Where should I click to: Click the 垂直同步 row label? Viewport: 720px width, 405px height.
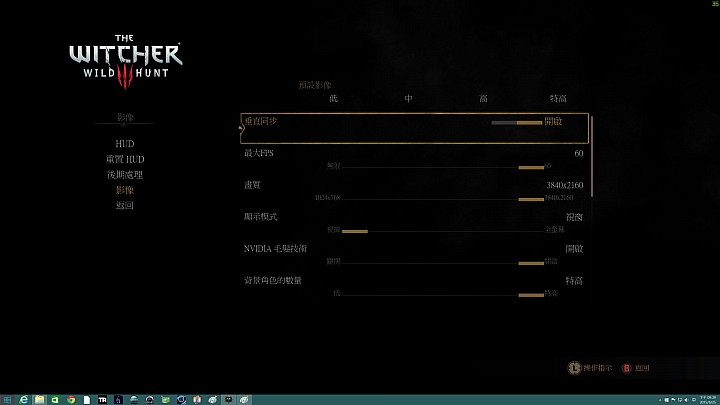260,121
